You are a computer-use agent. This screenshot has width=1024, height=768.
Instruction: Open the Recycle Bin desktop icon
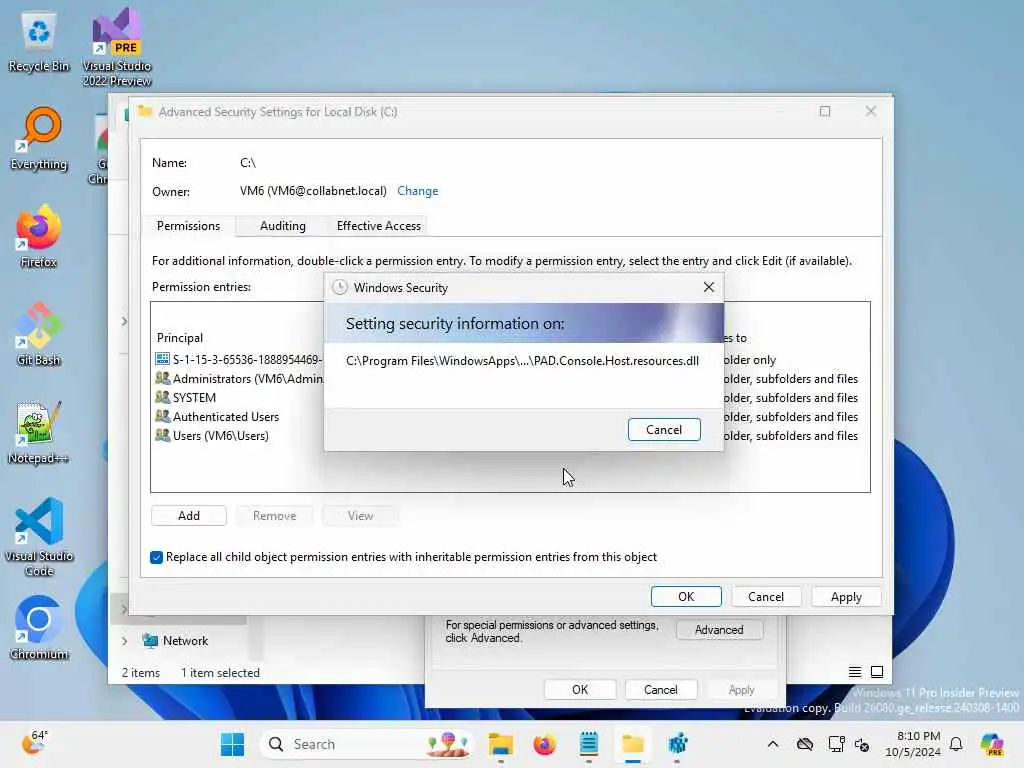click(39, 42)
